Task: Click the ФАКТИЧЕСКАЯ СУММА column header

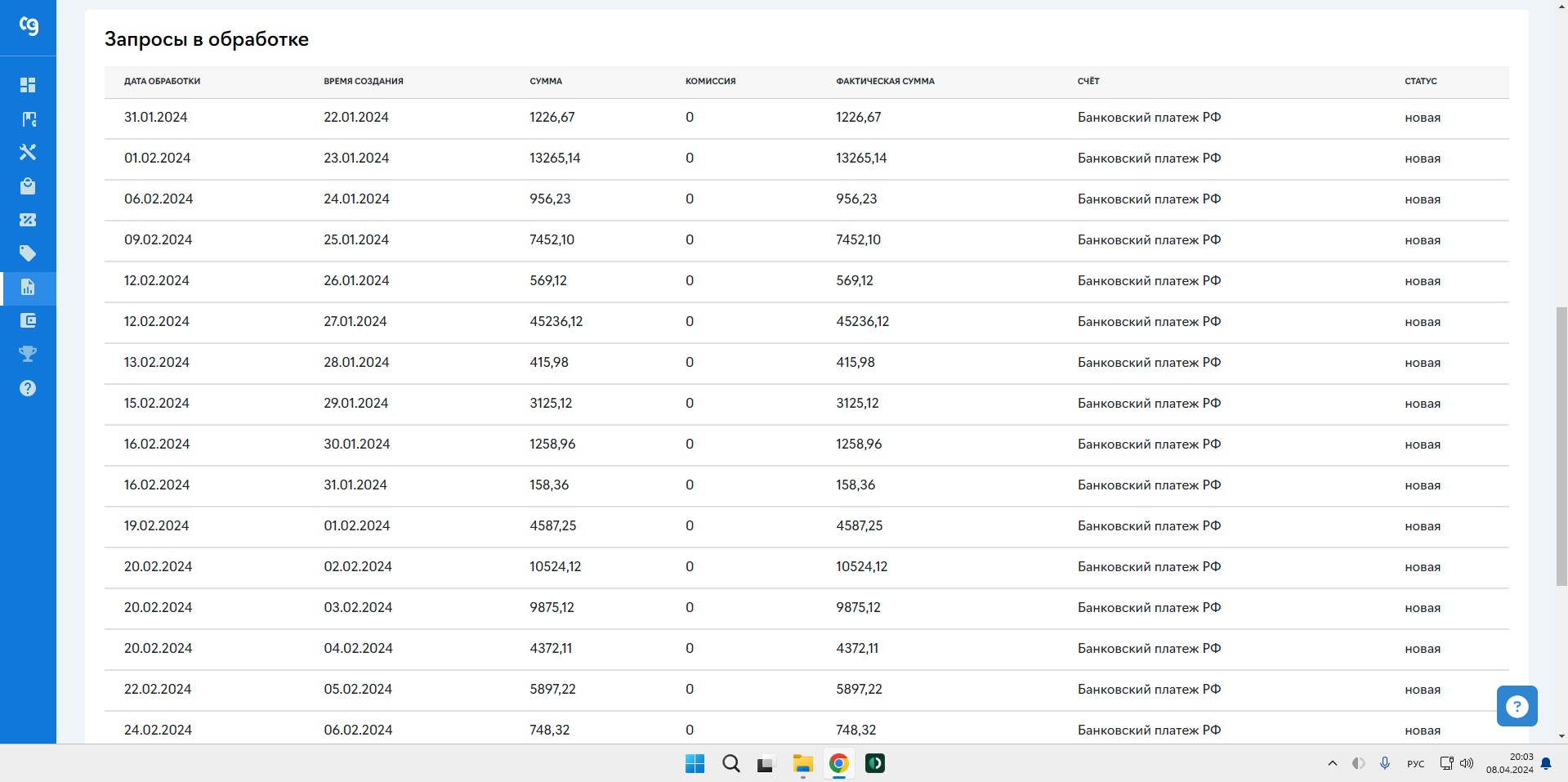Action: 885,81
